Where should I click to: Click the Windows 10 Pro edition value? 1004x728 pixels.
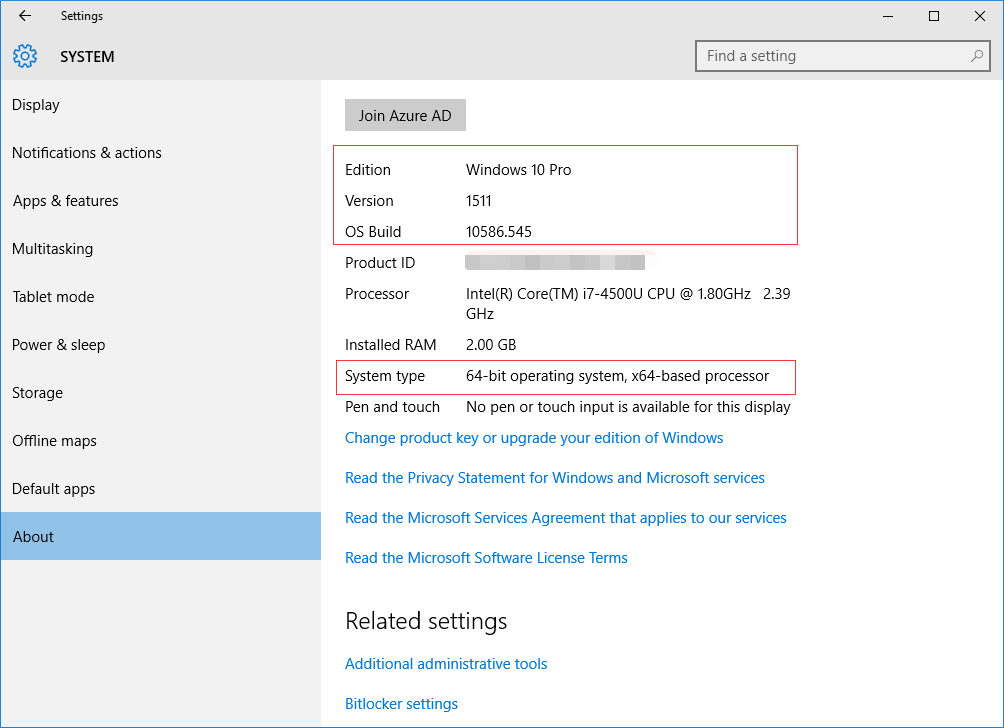click(519, 170)
